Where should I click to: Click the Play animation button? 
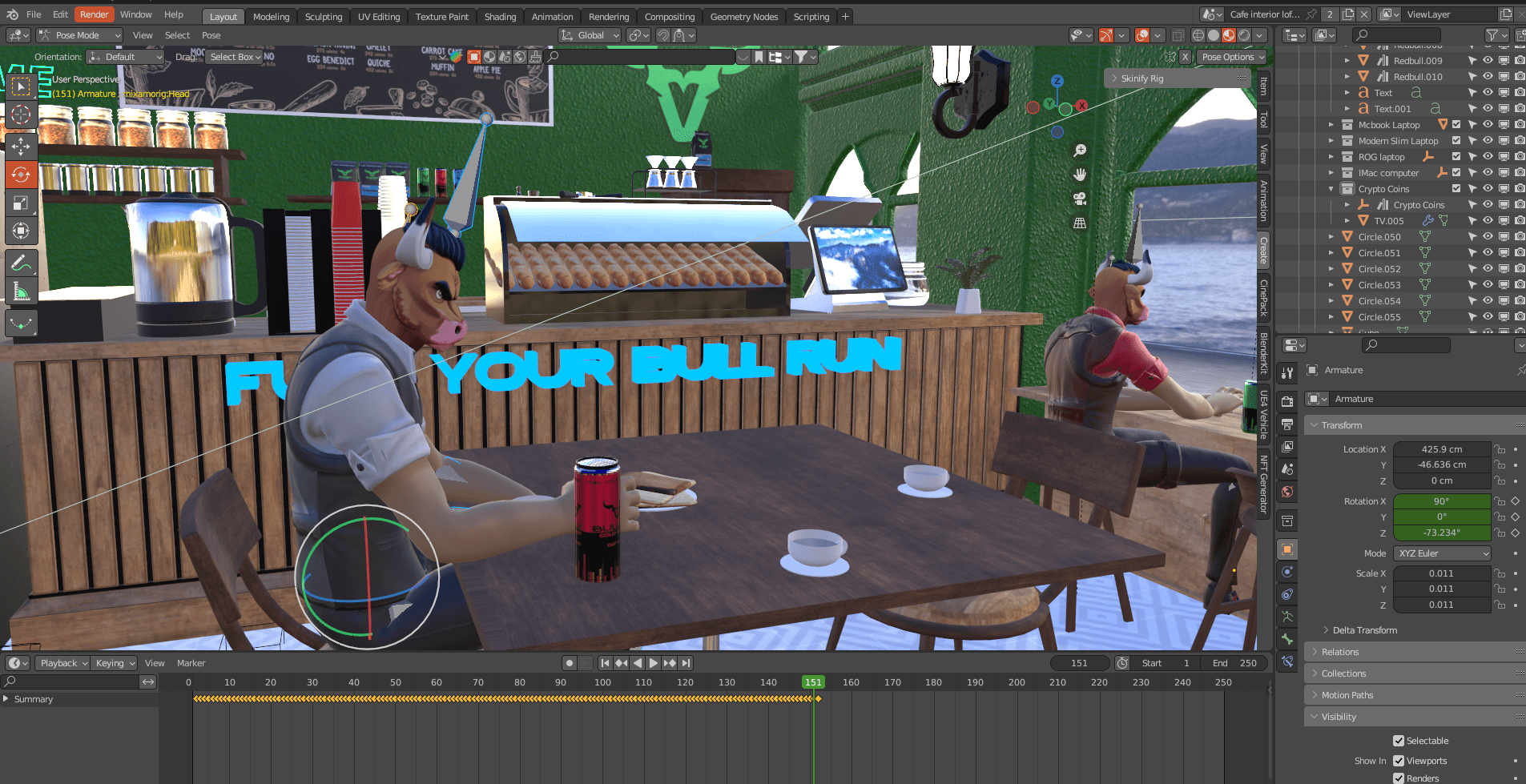point(654,663)
